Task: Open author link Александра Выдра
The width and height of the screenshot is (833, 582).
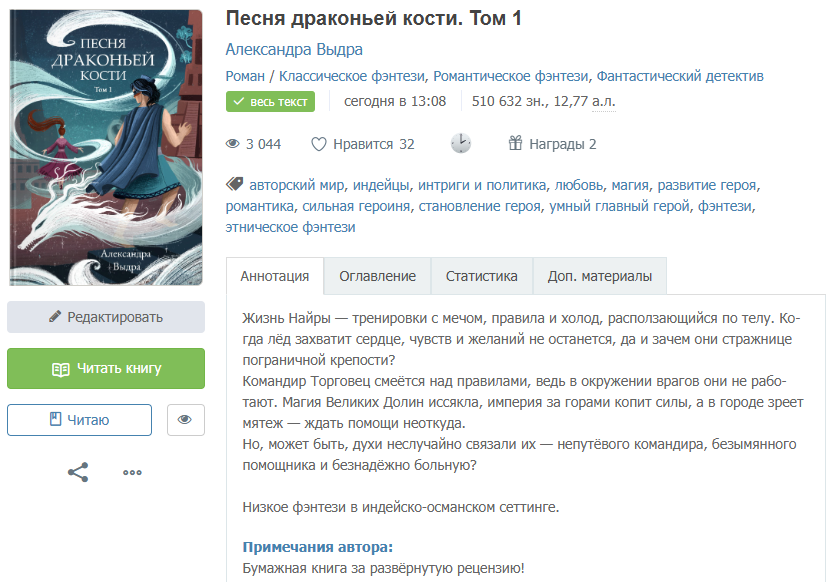Action: (294, 49)
